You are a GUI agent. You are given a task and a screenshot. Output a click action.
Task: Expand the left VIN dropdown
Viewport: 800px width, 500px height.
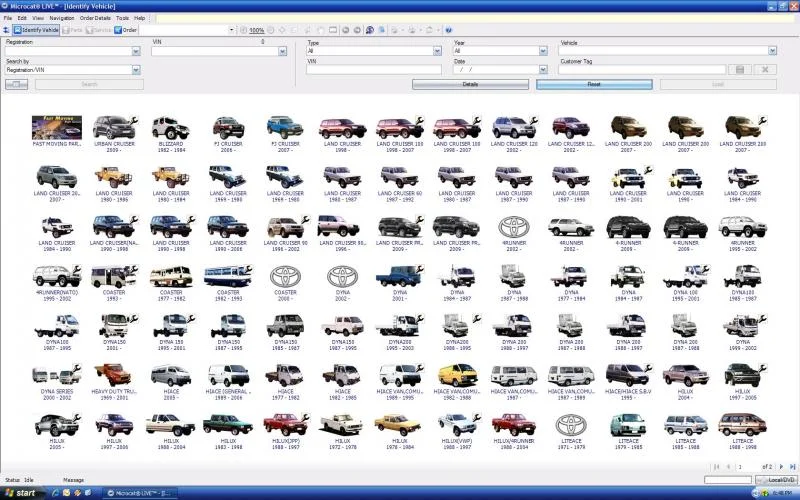pos(282,52)
